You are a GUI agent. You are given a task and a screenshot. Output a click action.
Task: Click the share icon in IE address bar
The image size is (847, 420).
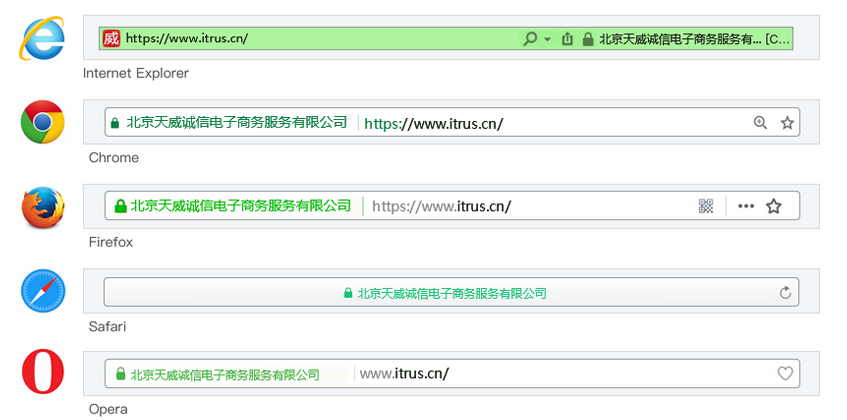point(567,39)
